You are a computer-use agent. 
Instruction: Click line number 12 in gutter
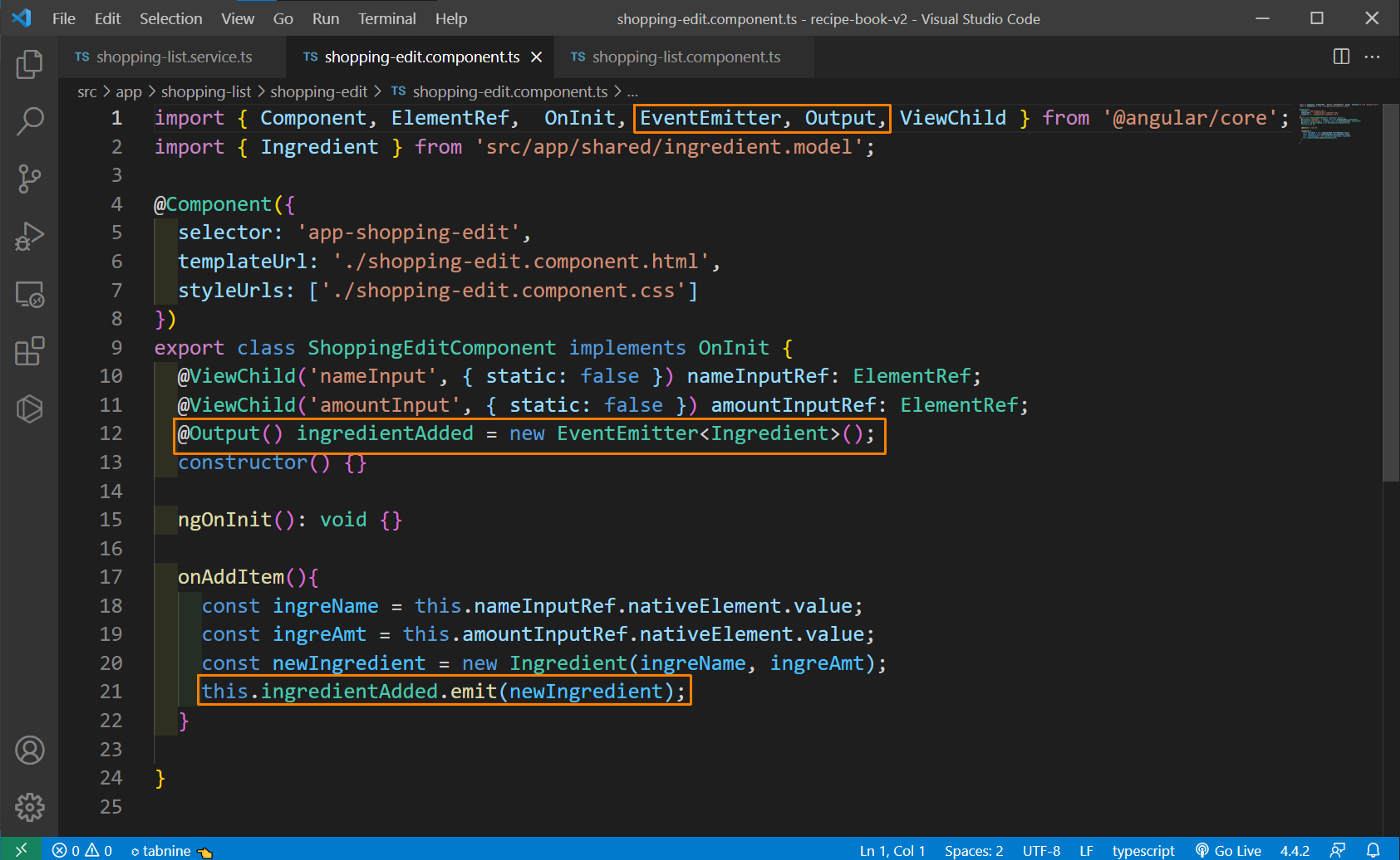[110, 433]
